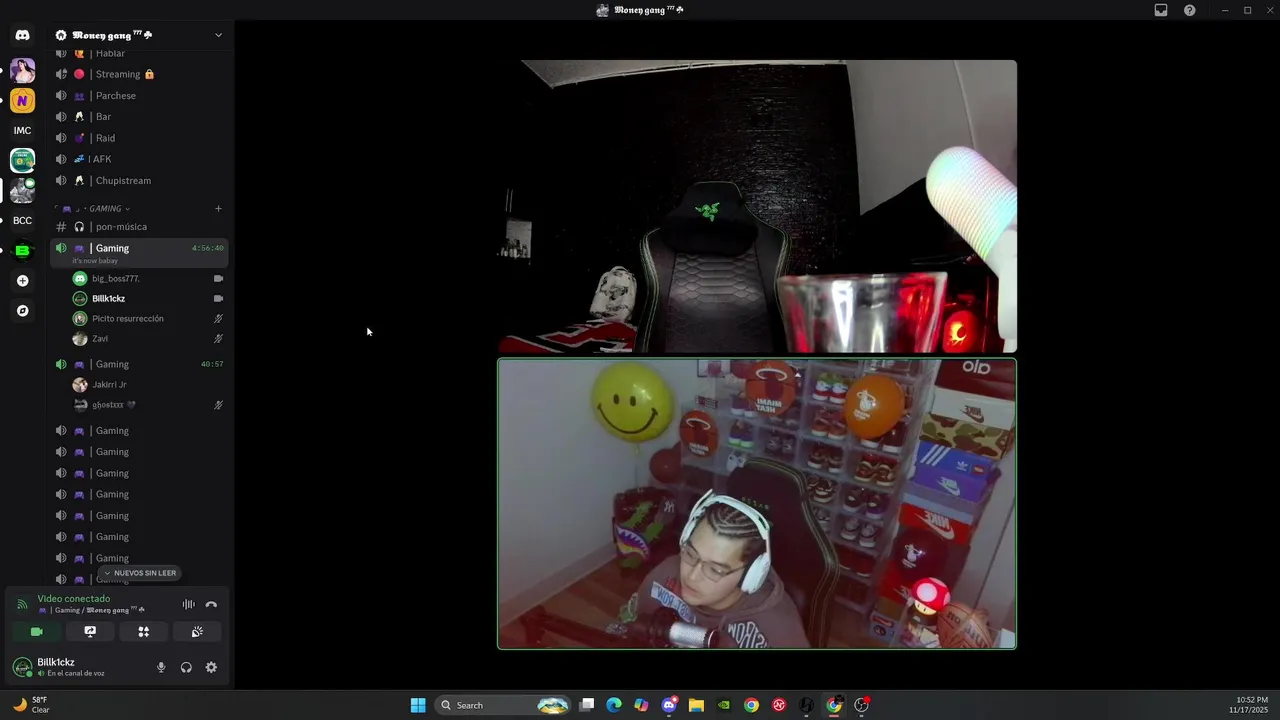Open user settings gear

coord(211,668)
